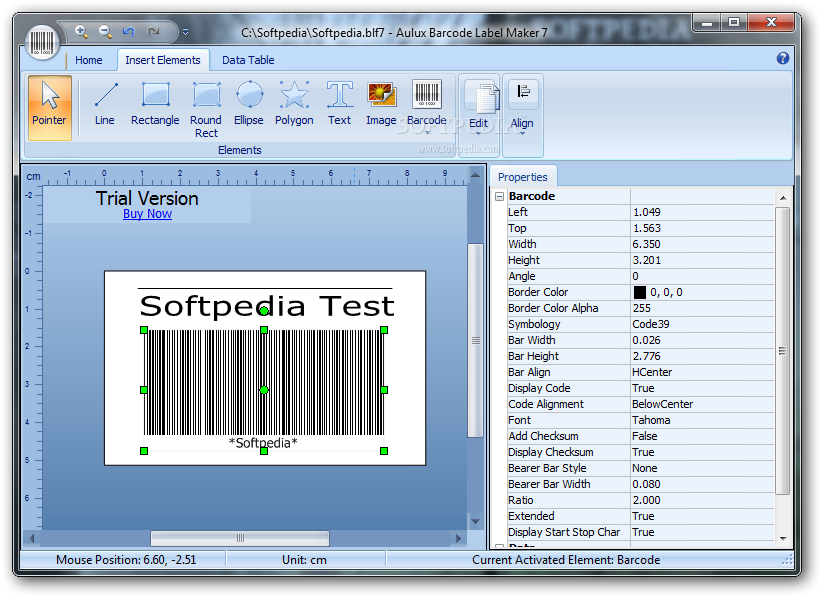The width and height of the screenshot is (822, 597).
Task: Toggle the Display Code True value
Action: (x=702, y=388)
